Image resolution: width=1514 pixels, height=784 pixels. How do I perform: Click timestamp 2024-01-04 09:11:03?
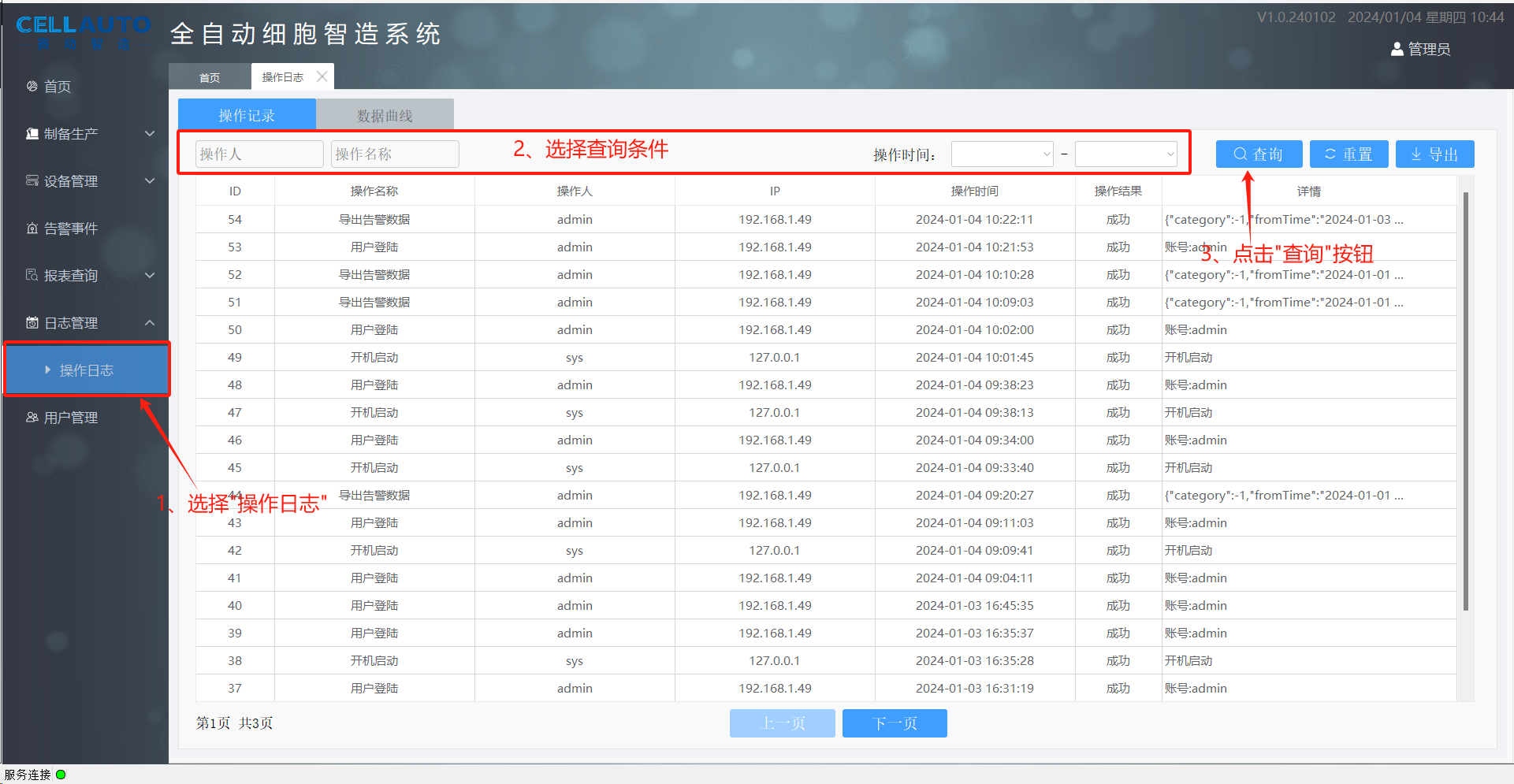click(x=975, y=522)
